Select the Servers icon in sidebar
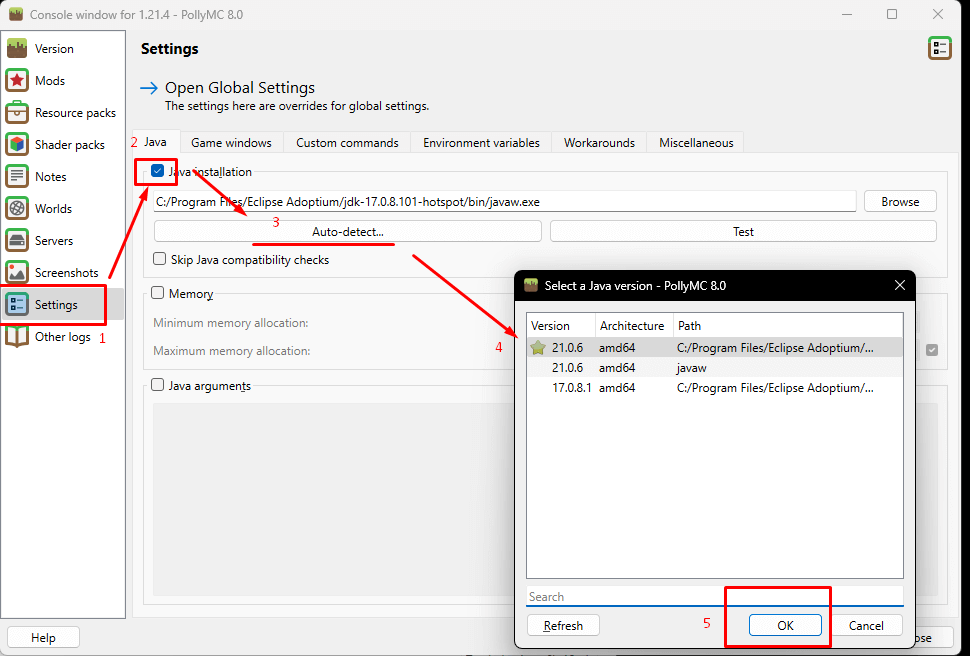 point(17,240)
